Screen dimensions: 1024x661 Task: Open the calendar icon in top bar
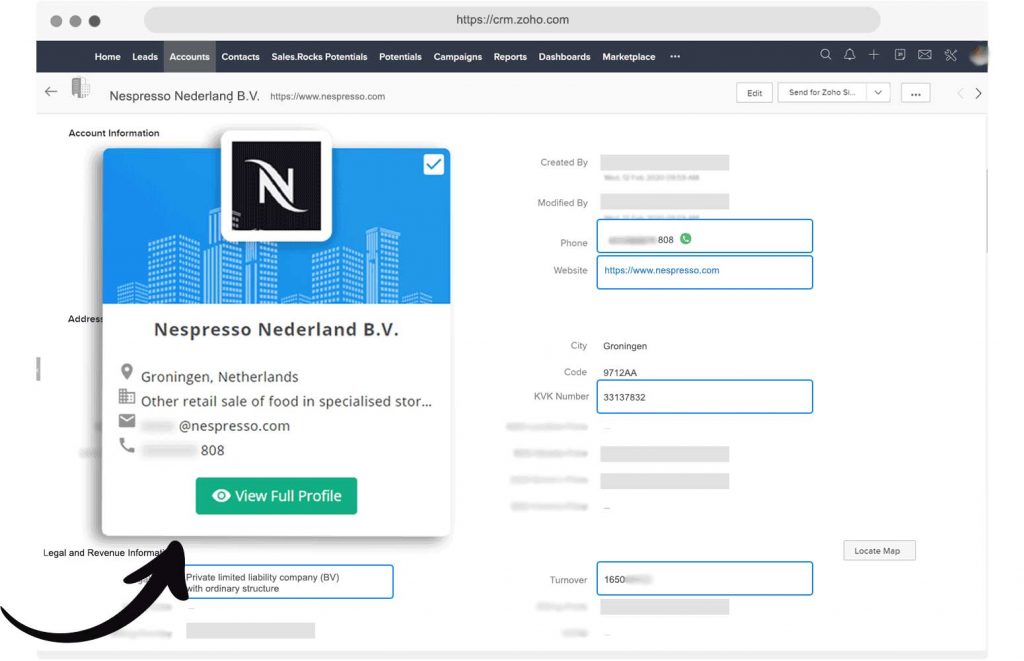(900, 56)
